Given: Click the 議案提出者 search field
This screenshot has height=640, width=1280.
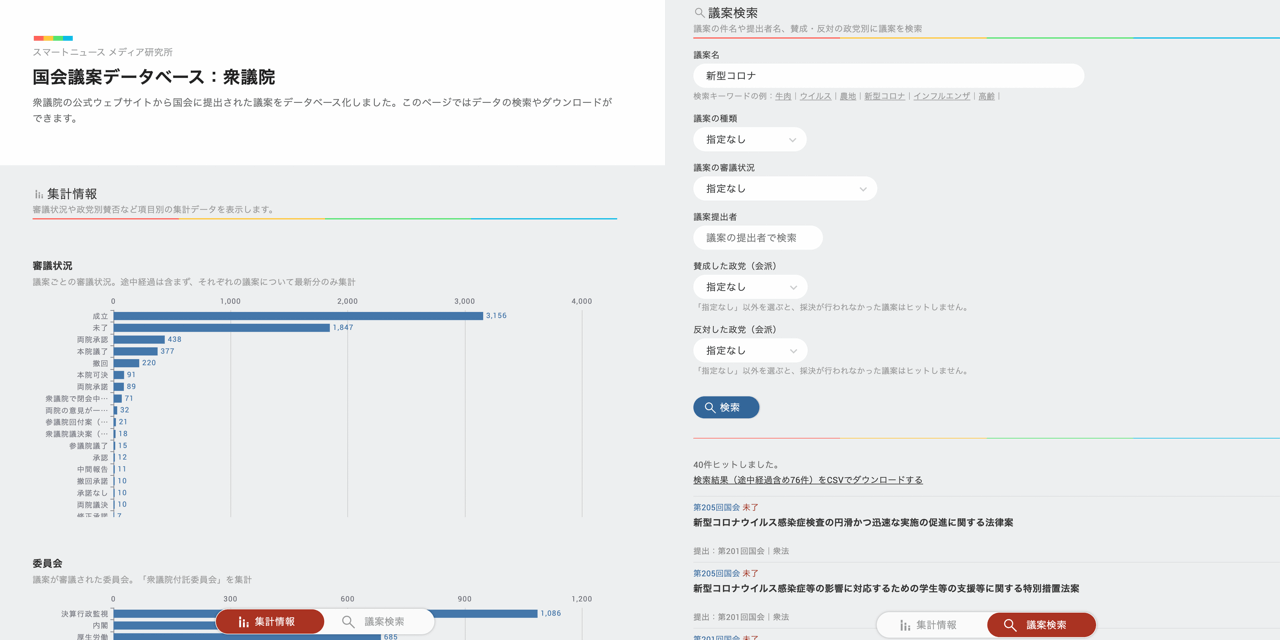Looking at the screenshot, I should pyautogui.click(x=755, y=237).
